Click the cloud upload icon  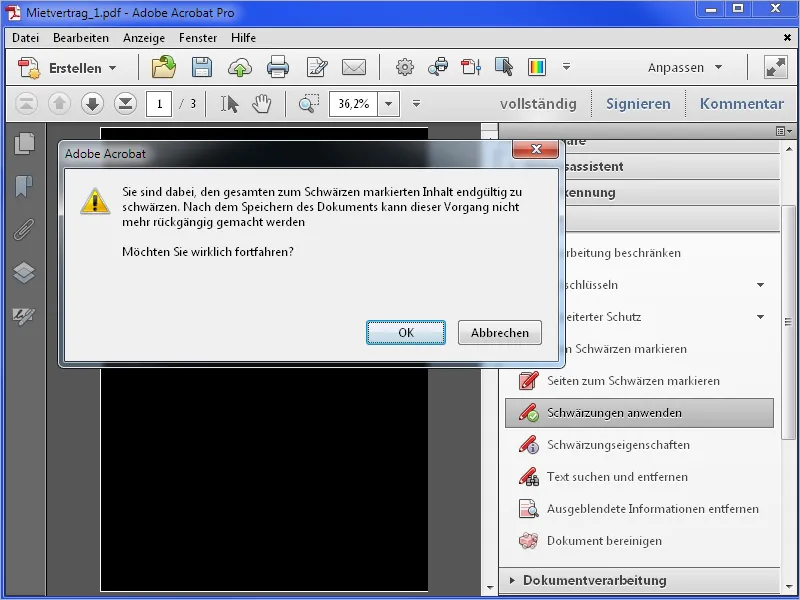[x=240, y=67]
